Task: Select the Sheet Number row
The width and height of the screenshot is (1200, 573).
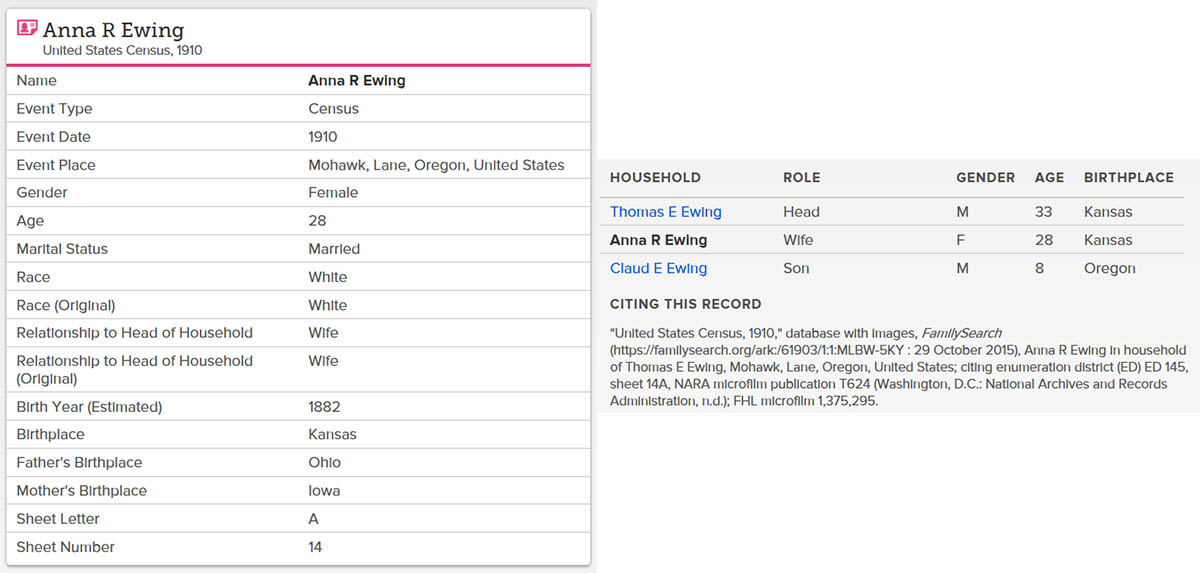Action: pos(298,547)
